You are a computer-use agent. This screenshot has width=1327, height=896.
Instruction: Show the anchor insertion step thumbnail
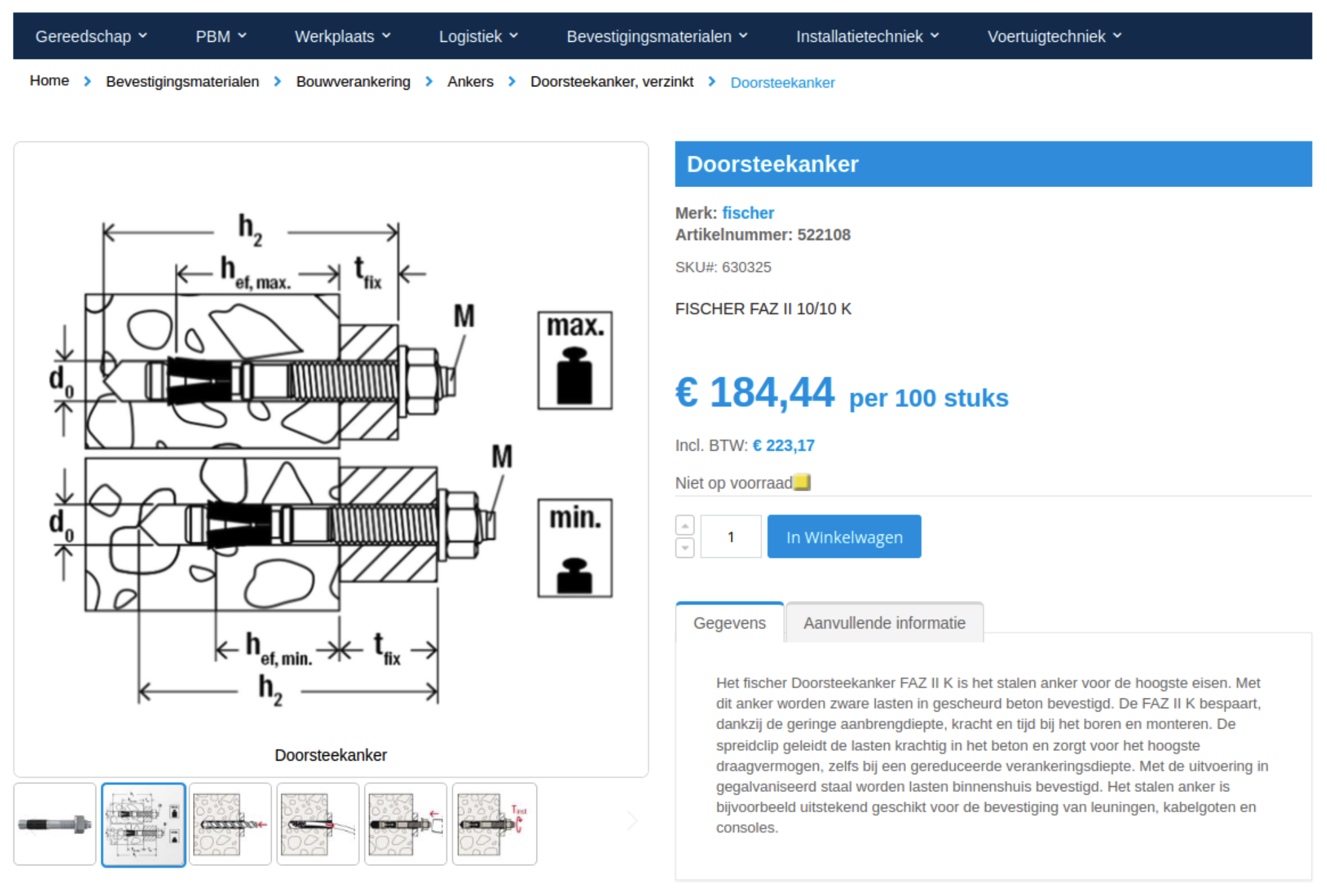(406, 824)
